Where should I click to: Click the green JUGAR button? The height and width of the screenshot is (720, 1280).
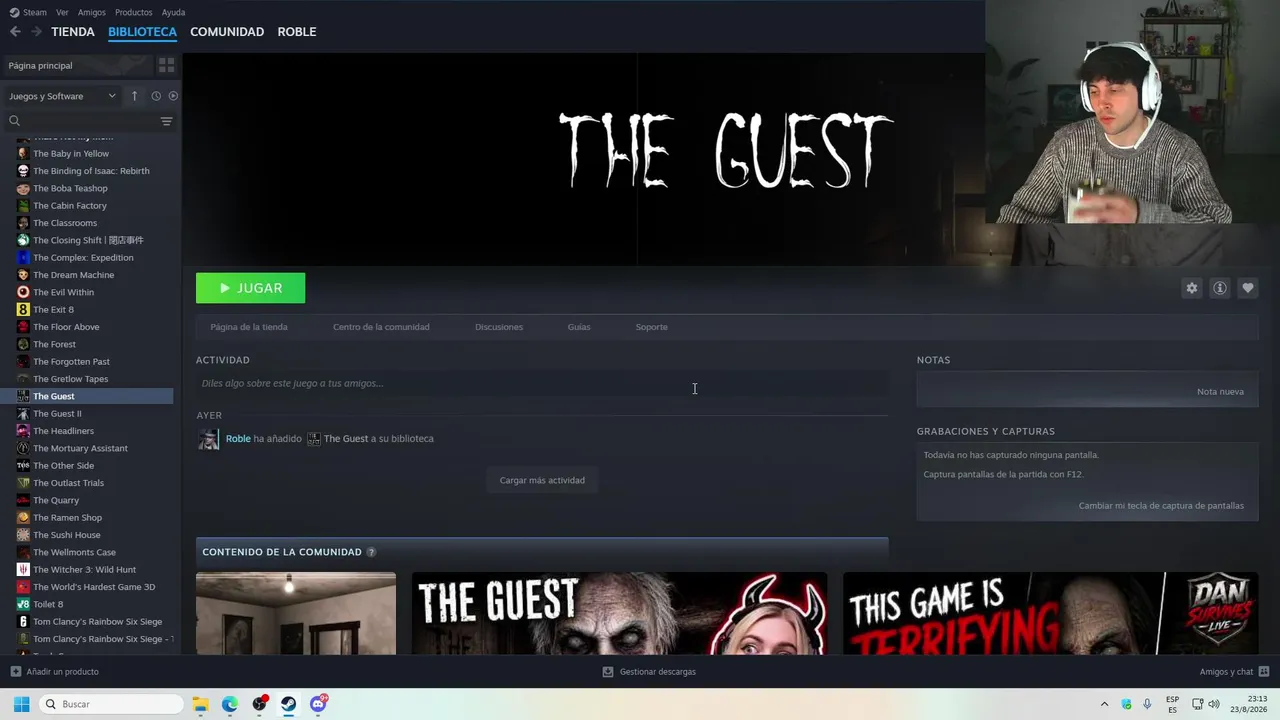pos(251,288)
